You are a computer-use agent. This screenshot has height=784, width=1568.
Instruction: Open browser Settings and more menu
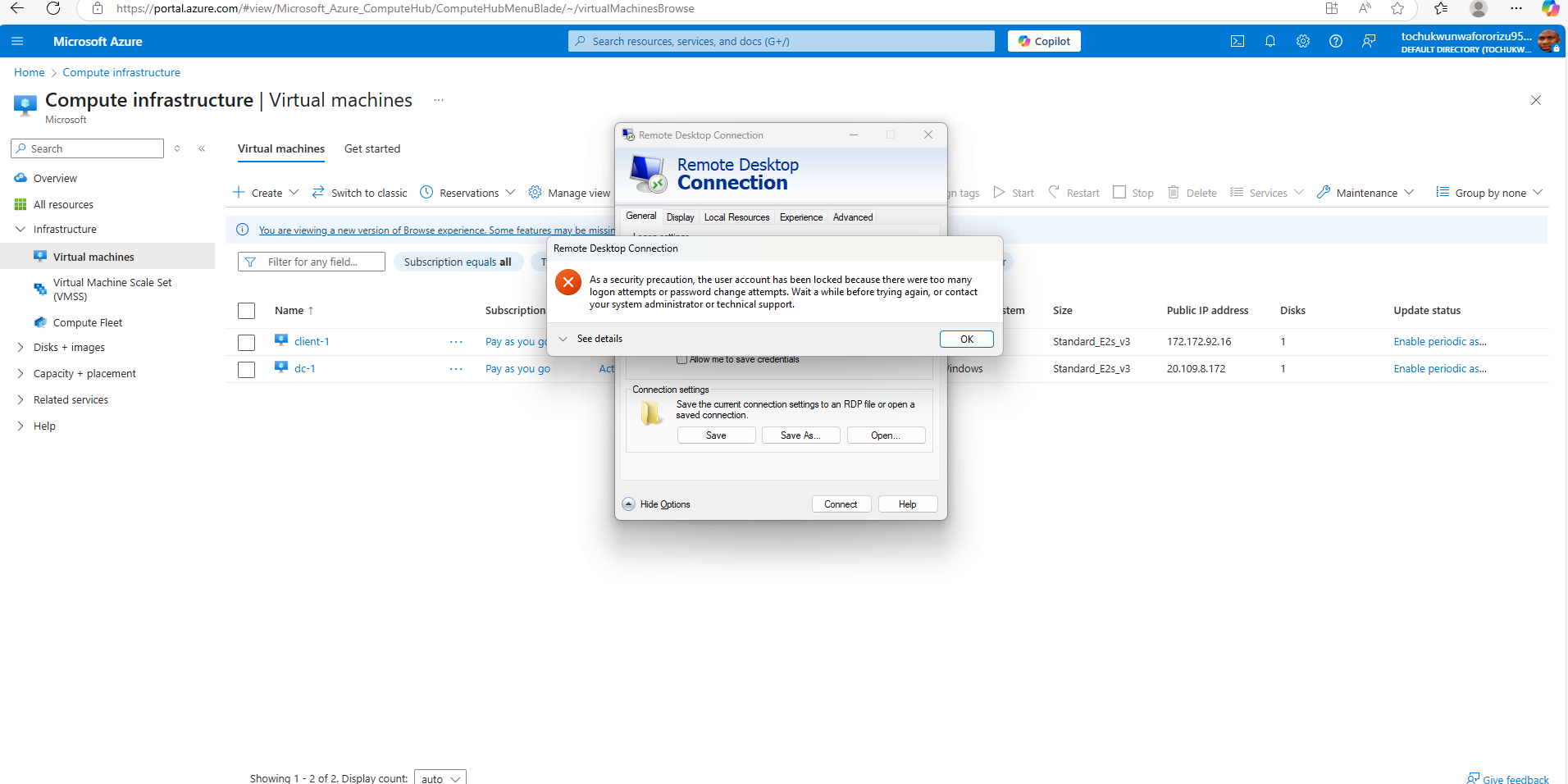(x=1516, y=8)
